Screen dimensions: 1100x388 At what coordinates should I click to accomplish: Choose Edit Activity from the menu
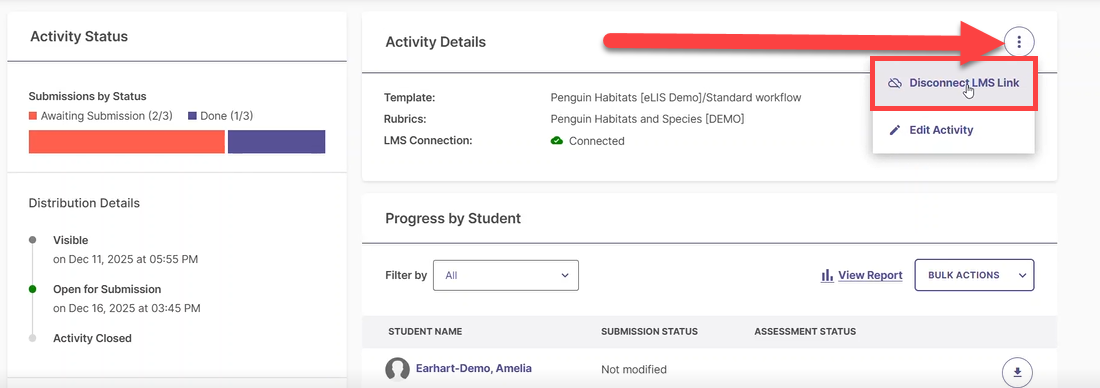[x=953, y=130]
